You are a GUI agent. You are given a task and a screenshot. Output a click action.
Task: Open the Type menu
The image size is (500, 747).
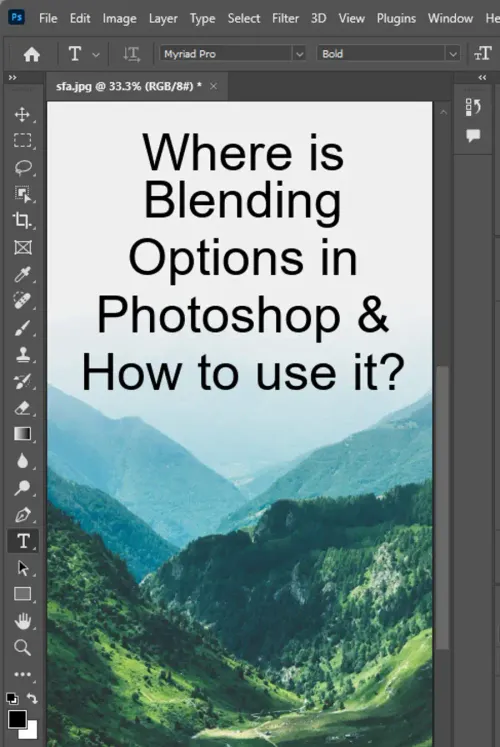tap(202, 19)
